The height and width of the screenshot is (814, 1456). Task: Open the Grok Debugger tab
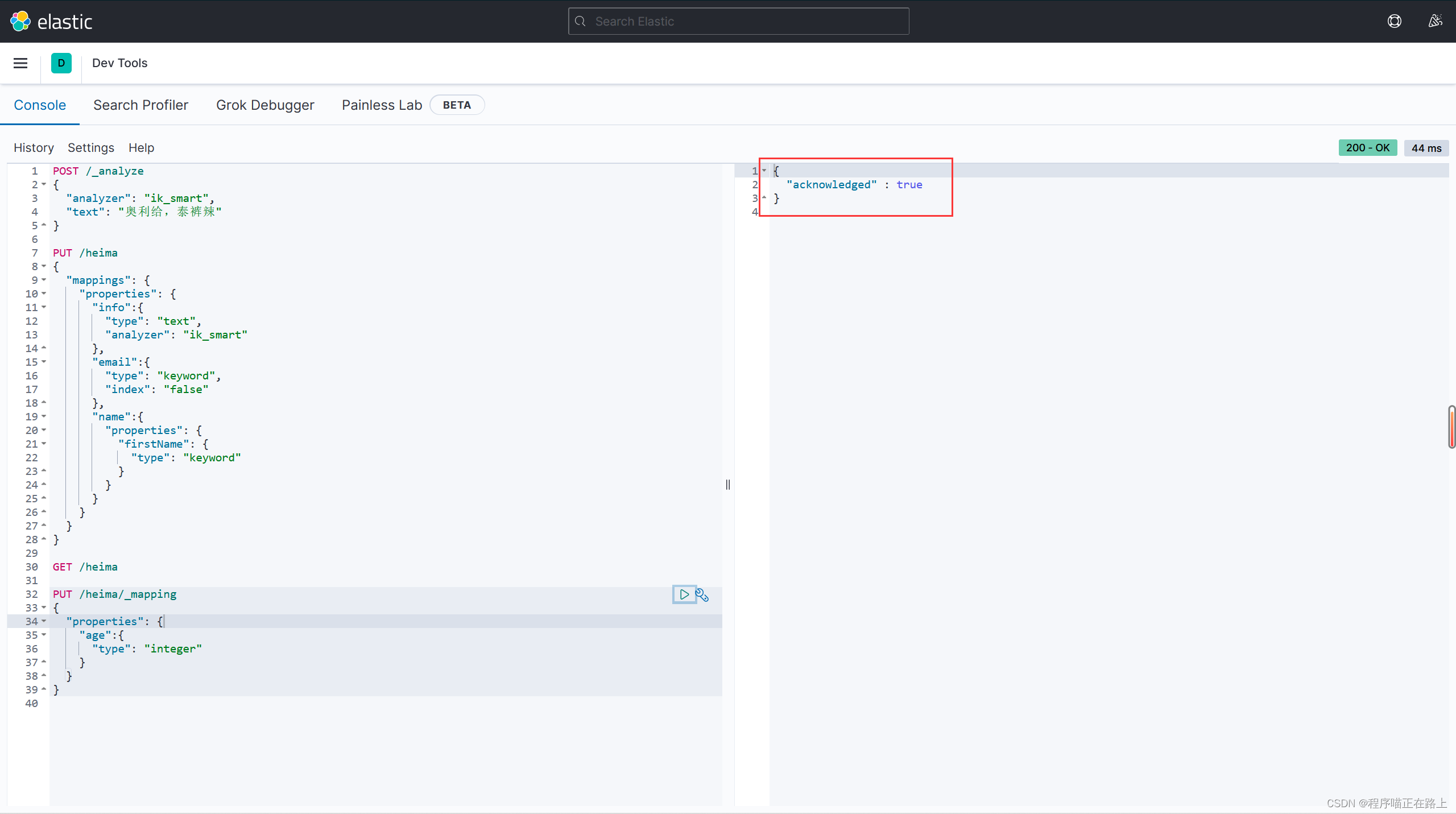click(x=265, y=105)
